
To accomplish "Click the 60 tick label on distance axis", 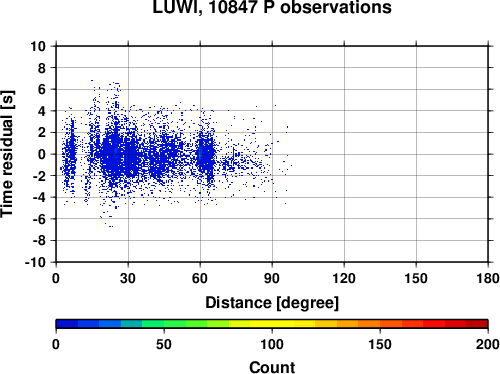I will coord(200,278).
